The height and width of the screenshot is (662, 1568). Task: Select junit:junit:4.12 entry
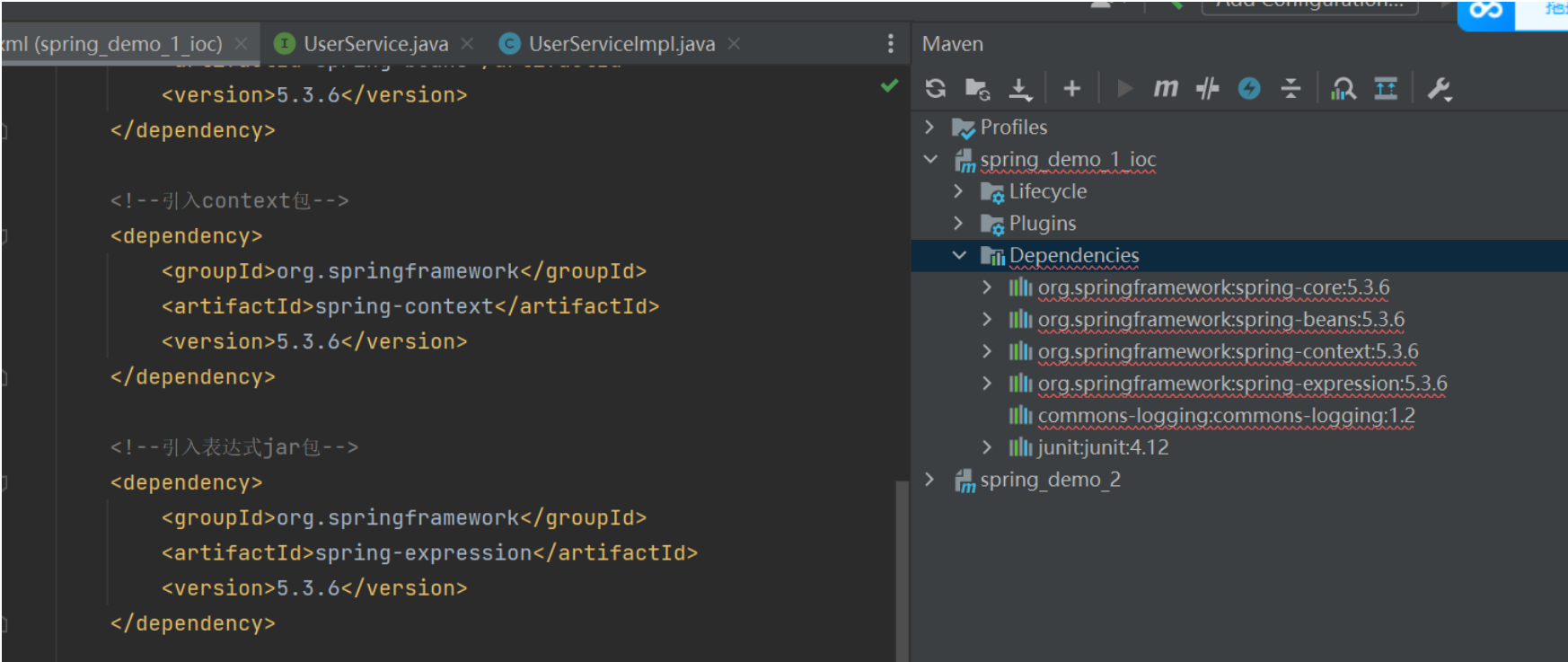click(1103, 447)
